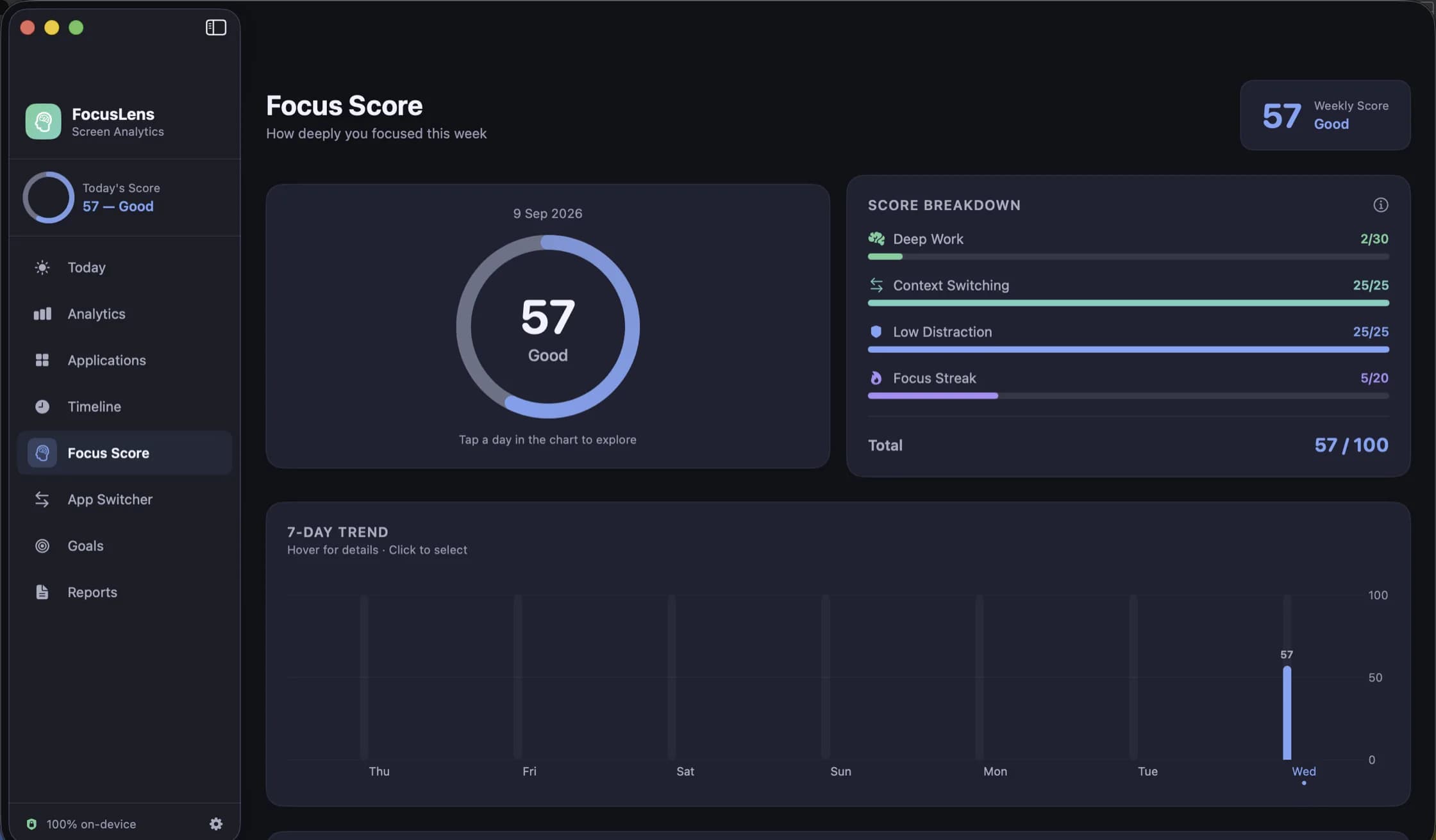Toggle the sidebar panel icon
Viewport: 1436px width, 840px height.
click(x=216, y=28)
